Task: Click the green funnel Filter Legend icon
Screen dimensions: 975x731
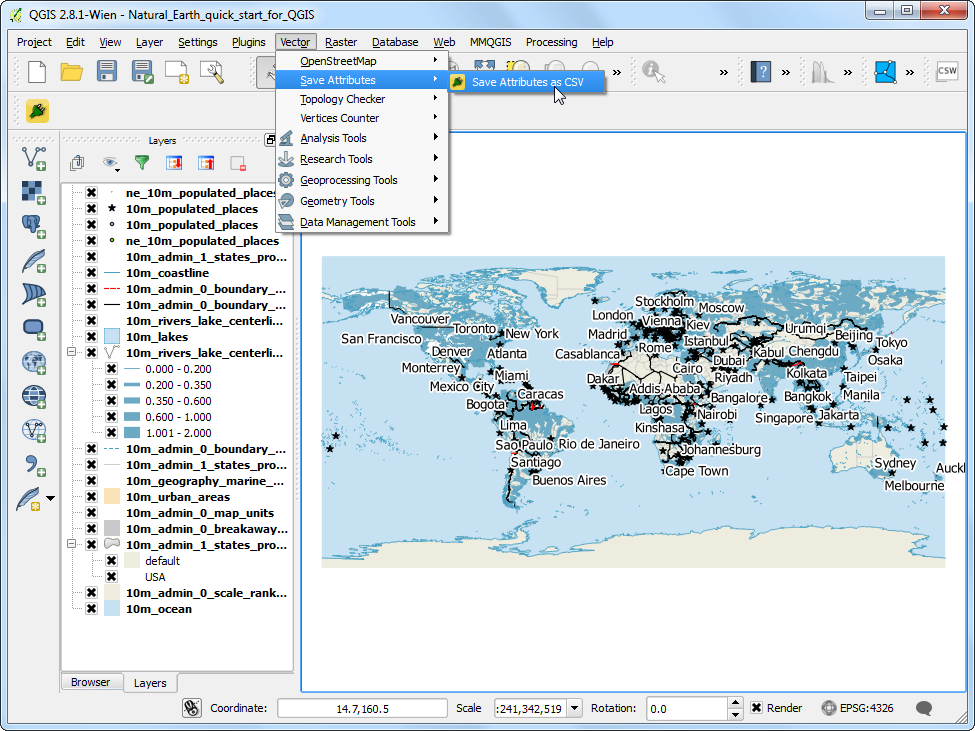Action: click(x=142, y=163)
